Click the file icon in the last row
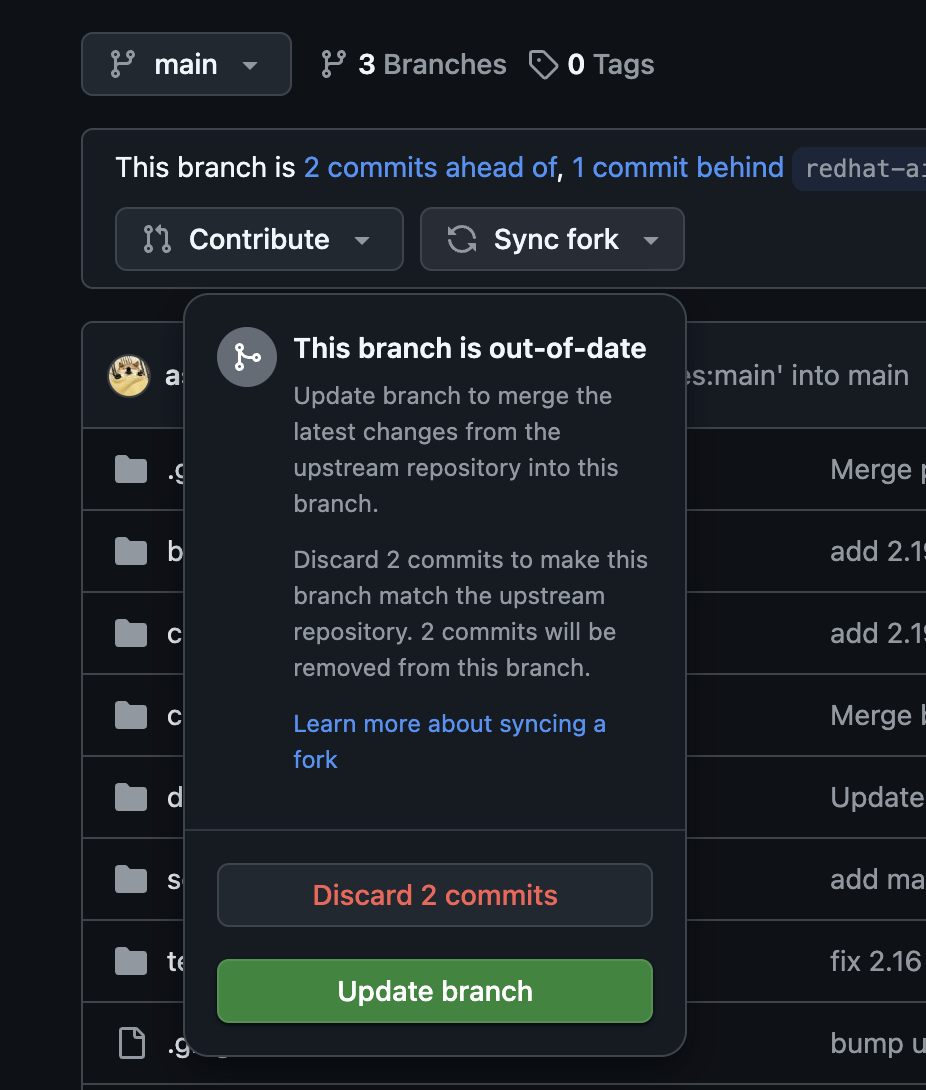The height and width of the screenshot is (1090, 926). tap(132, 1043)
